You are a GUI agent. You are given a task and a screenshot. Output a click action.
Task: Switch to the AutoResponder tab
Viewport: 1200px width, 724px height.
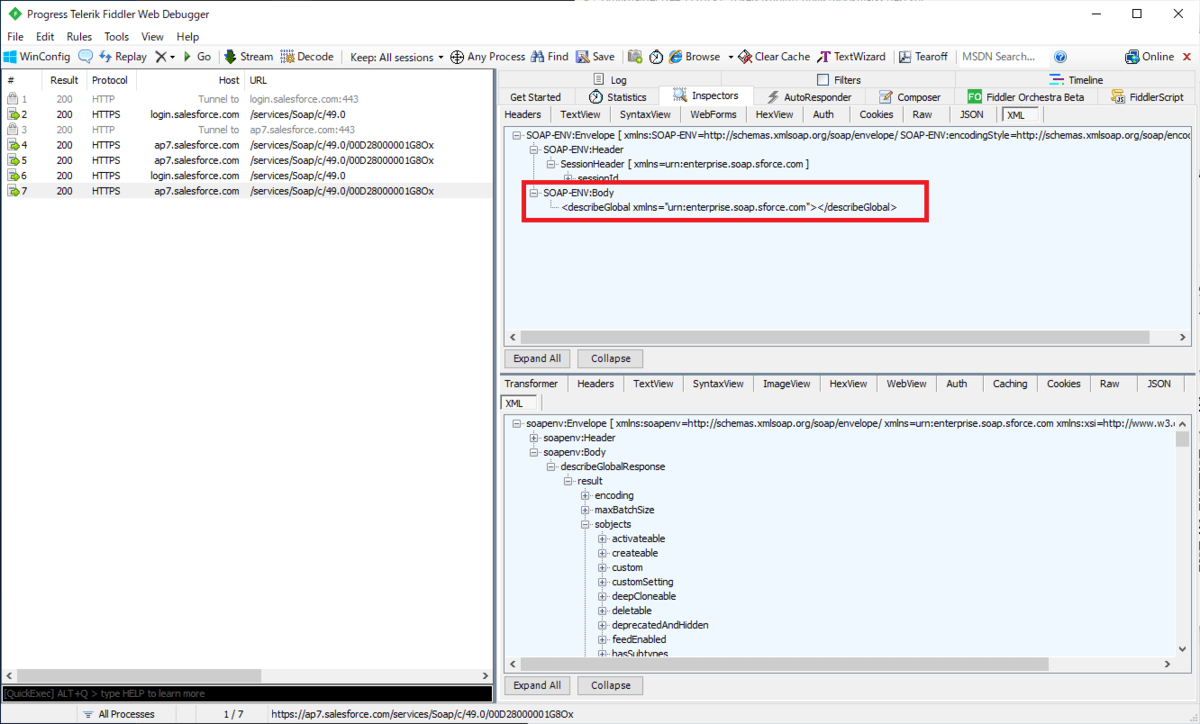tap(809, 97)
